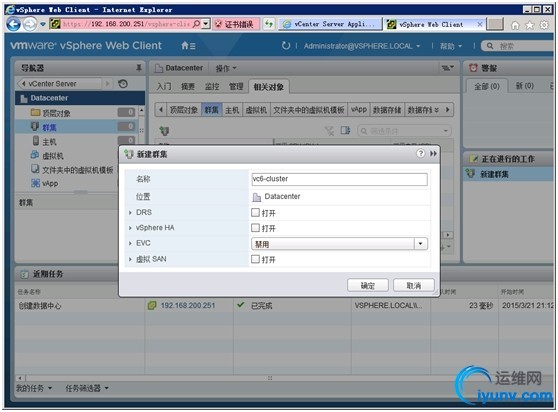Expand the Virtual SAN settings row
The height and width of the screenshot is (412, 558).
click(130, 259)
